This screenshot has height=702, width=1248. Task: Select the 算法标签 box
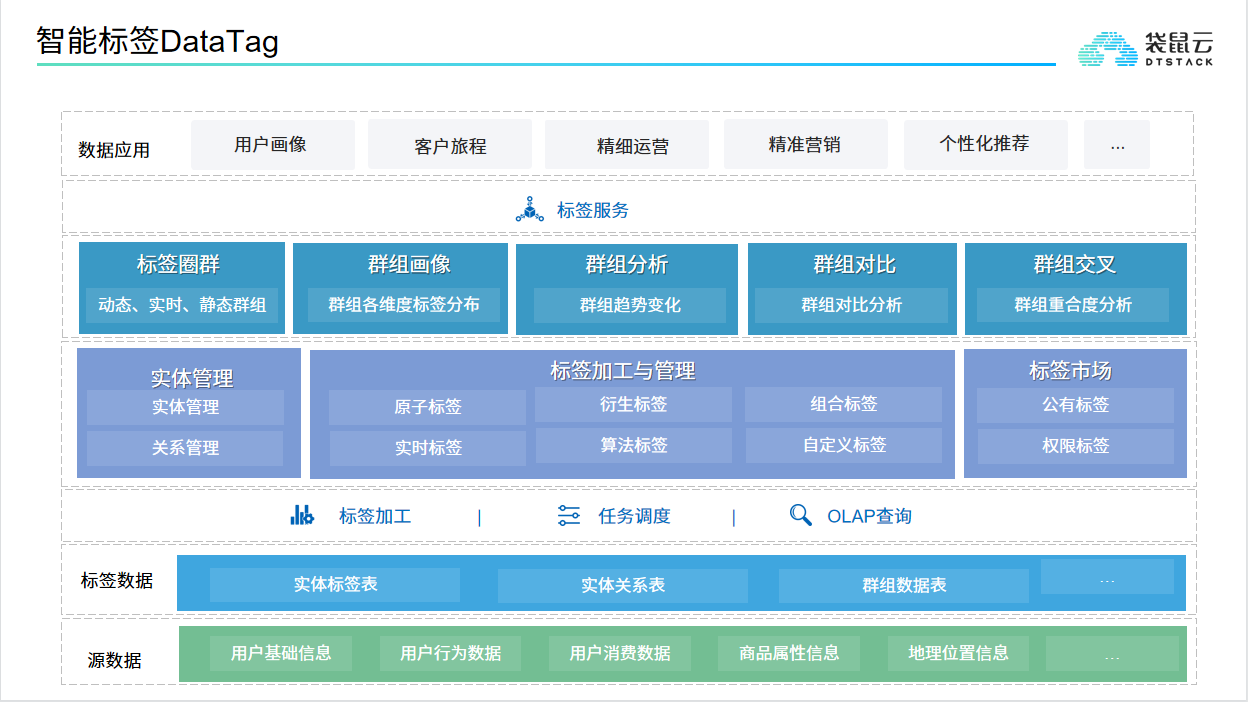pyautogui.click(x=634, y=445)
